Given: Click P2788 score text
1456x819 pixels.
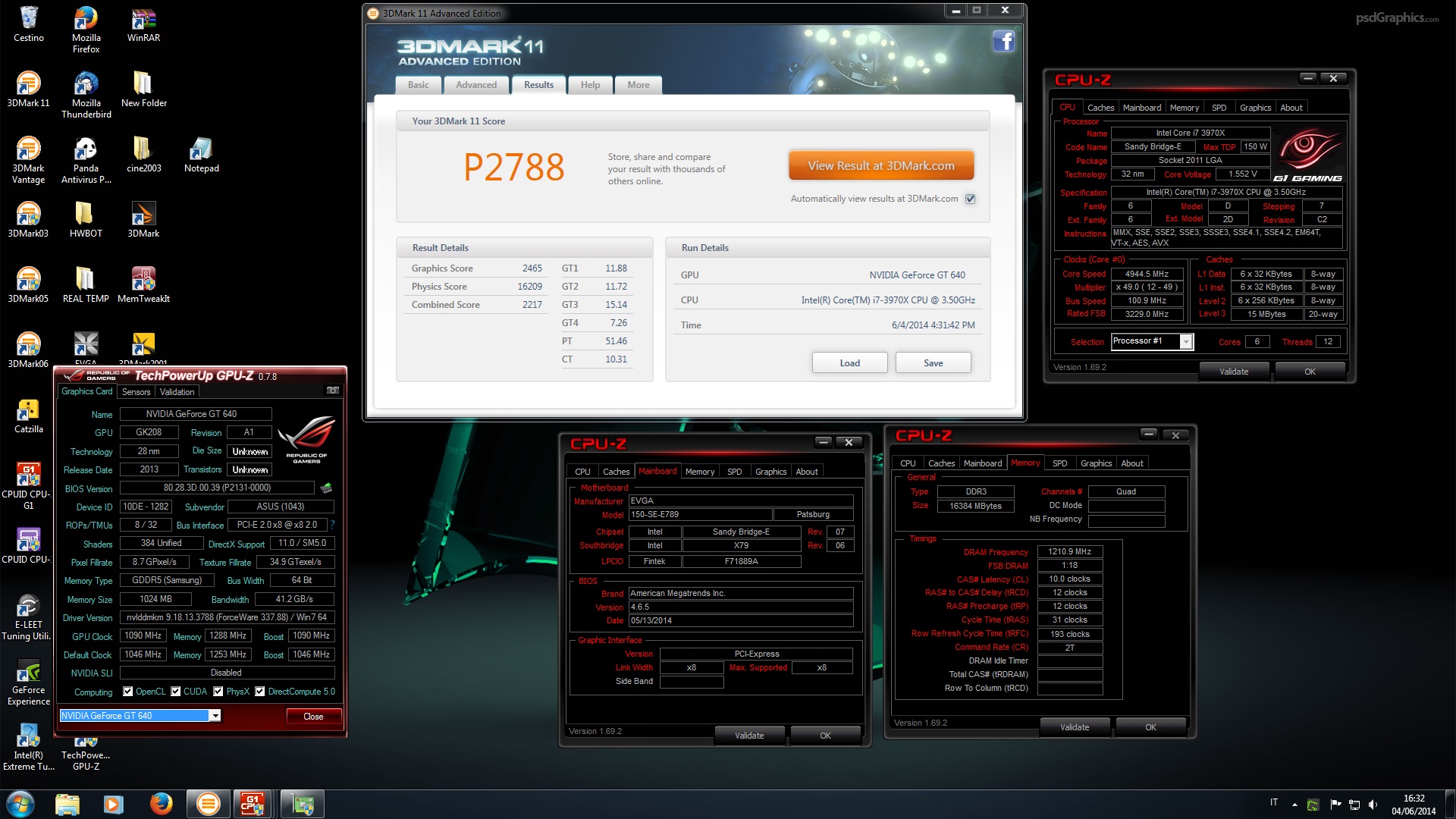Looking at the screenshot, I should click(513, 168).
